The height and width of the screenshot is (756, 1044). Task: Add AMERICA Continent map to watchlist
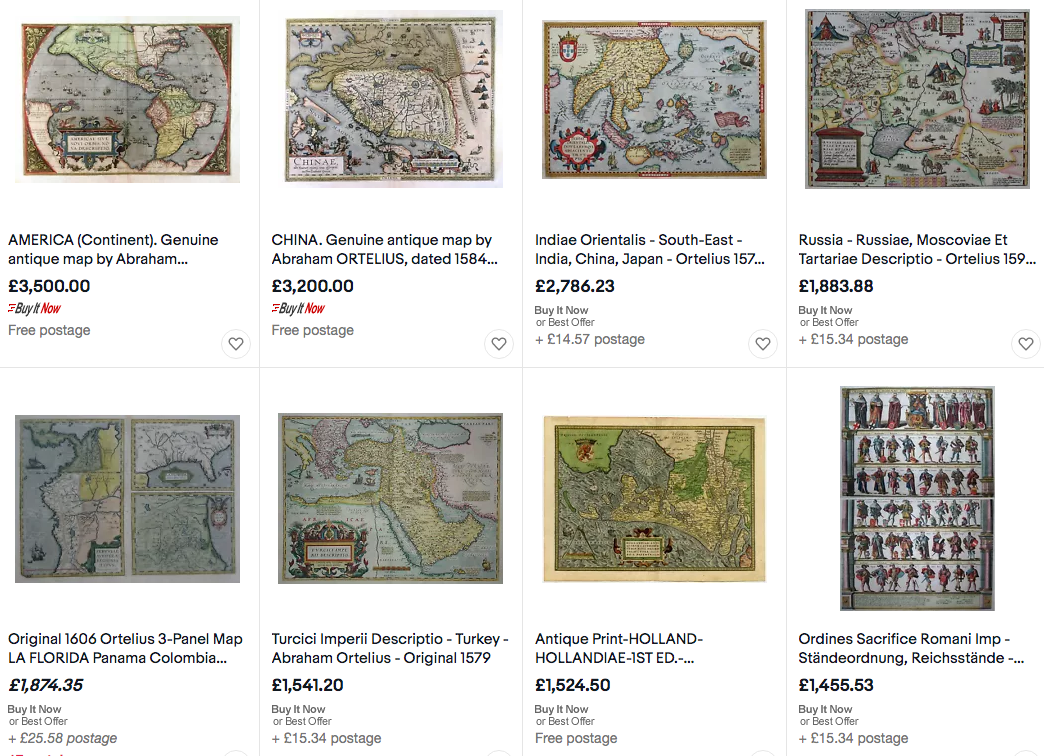(236, 344)
